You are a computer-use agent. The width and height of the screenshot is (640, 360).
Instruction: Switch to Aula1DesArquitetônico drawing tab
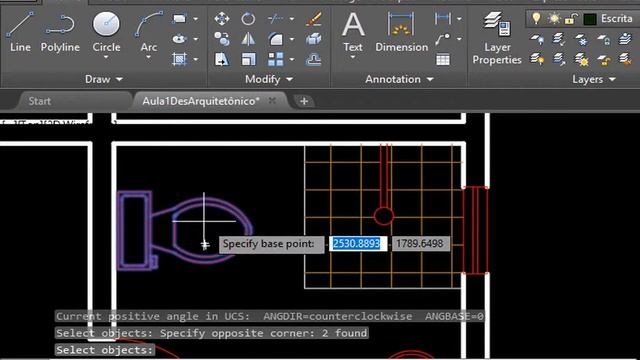tap(201, 101)
